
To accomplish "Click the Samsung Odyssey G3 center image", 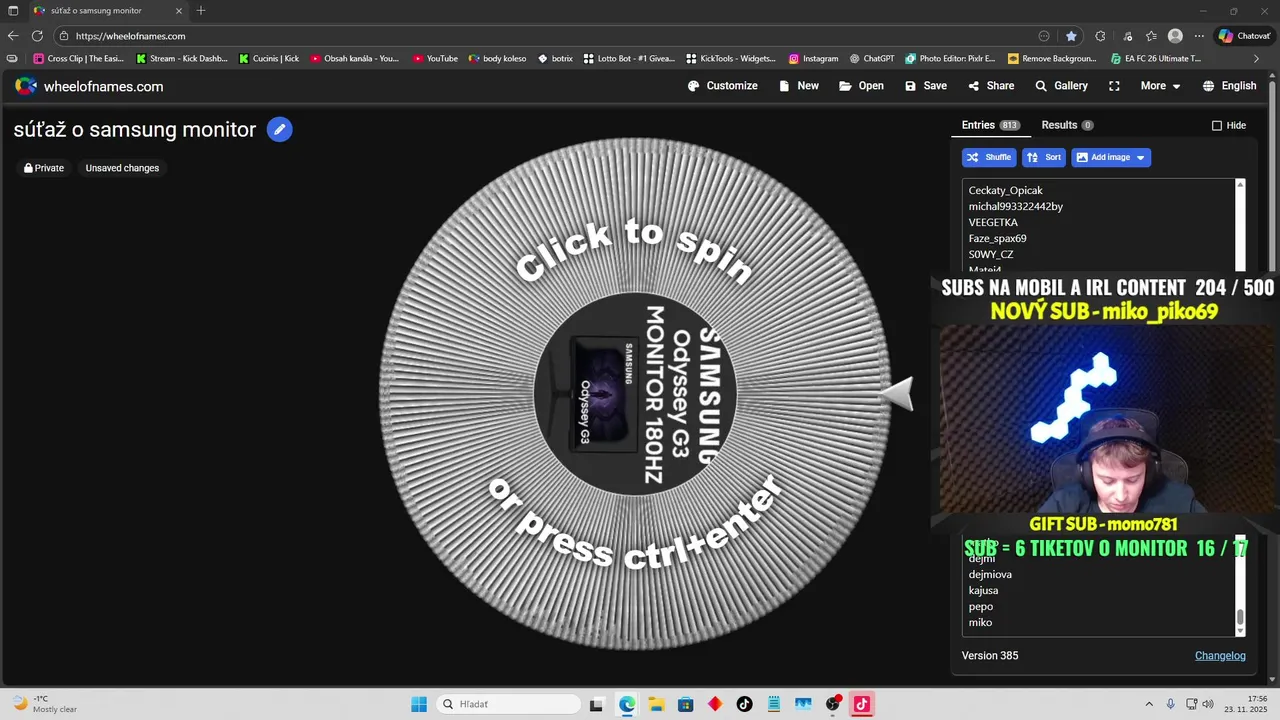I will pos(635,394).
